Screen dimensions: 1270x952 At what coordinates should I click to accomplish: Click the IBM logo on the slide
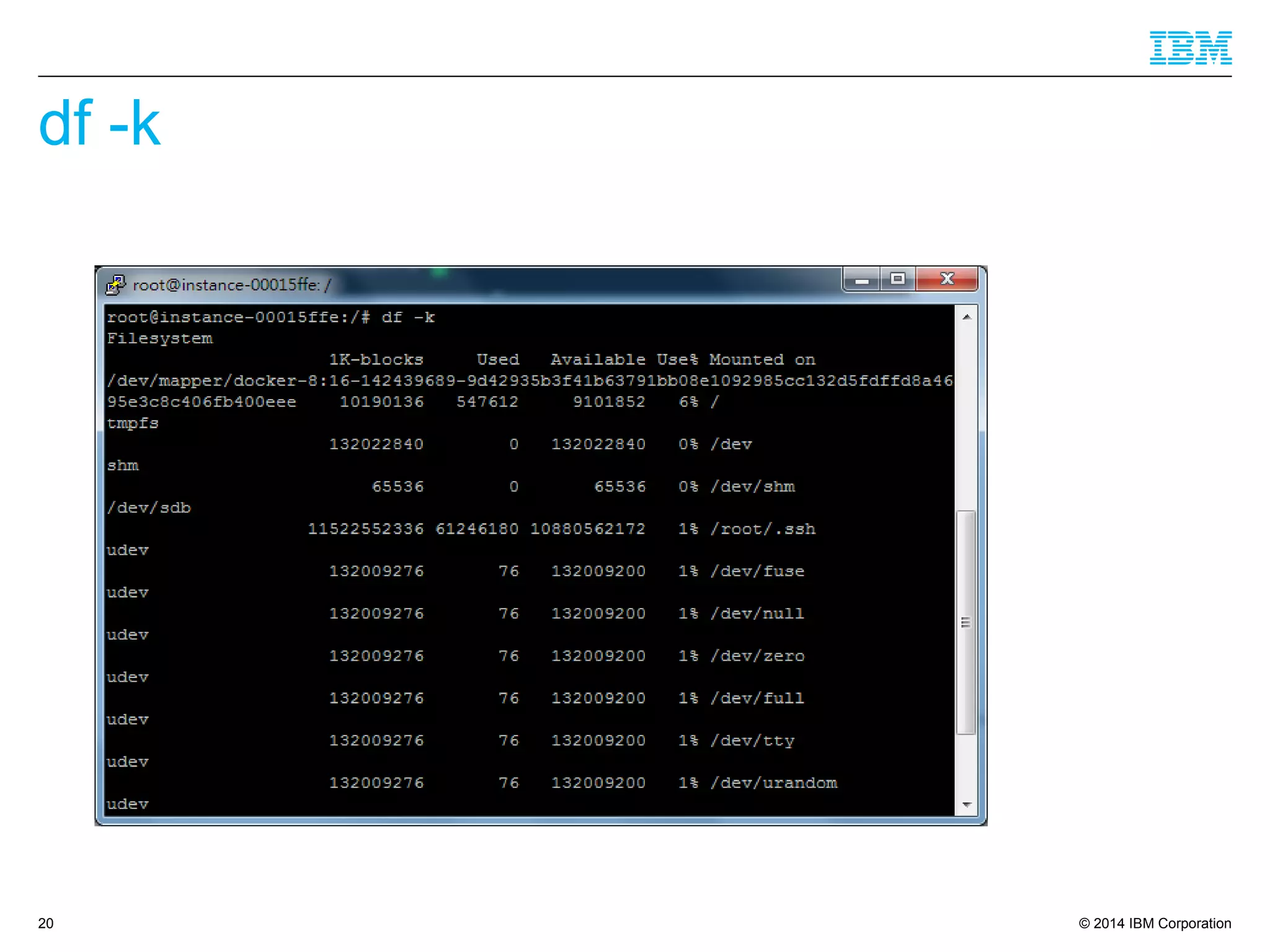[1190, 48]
